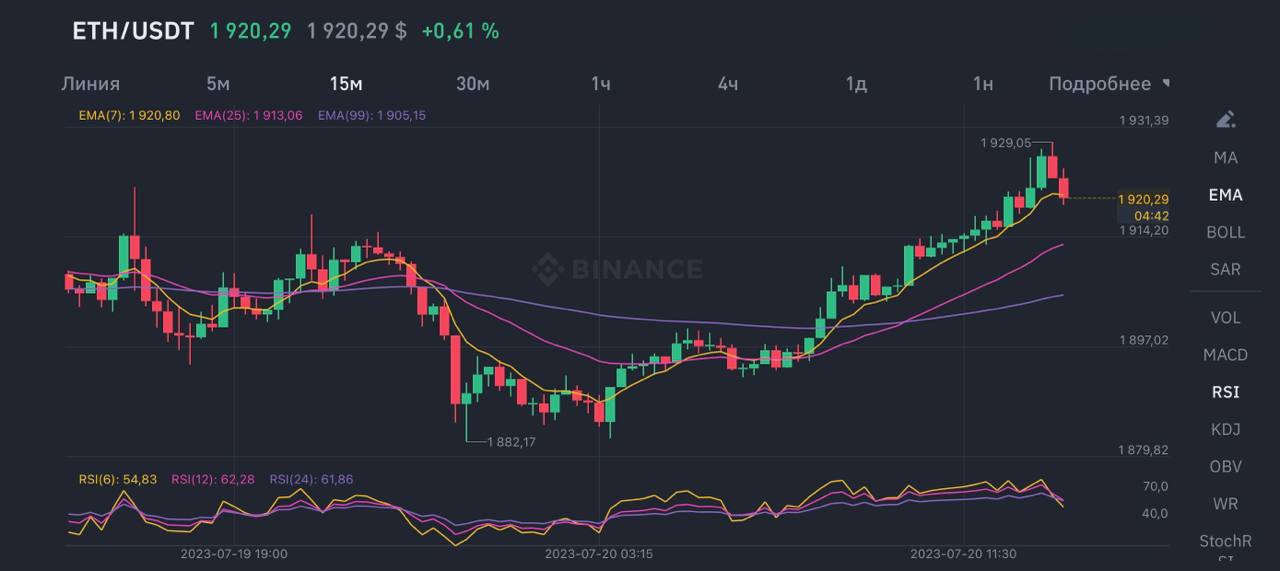
Task: Select the 15м timeframe
Action: (x=346, y=84)
